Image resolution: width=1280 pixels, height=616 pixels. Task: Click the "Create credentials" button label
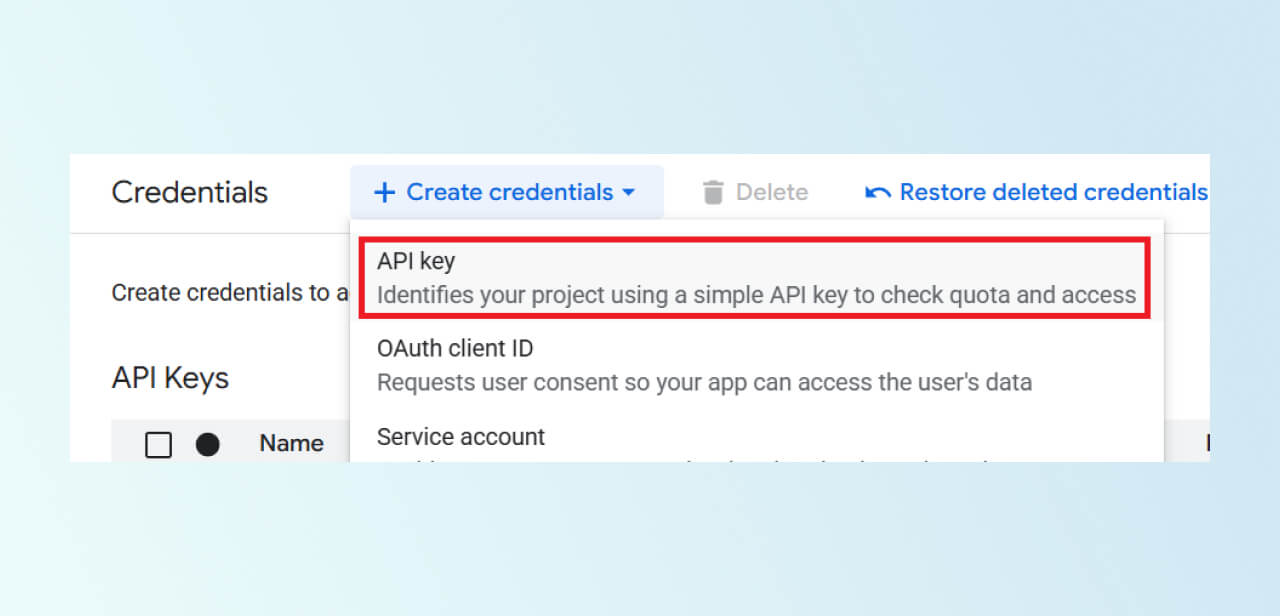[x=509, y=192]
